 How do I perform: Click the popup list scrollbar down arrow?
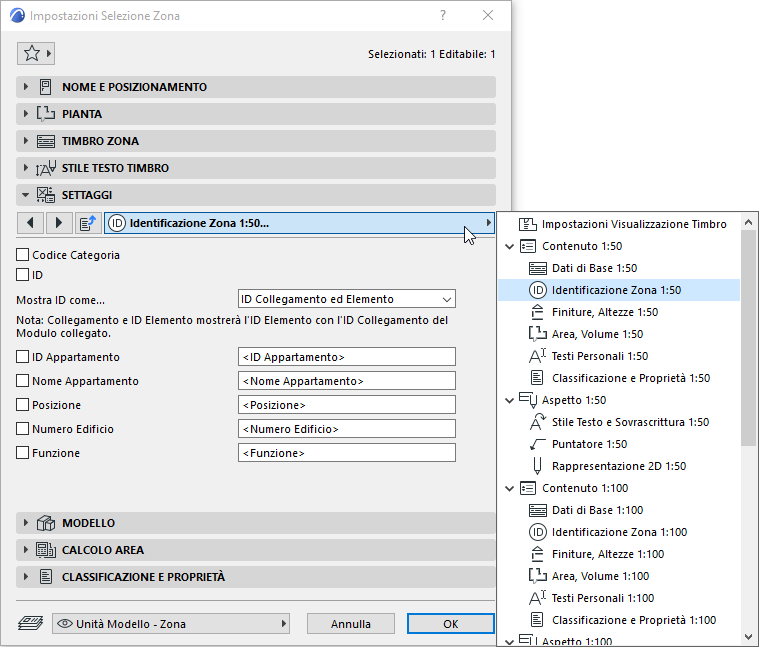pos(748,636)
